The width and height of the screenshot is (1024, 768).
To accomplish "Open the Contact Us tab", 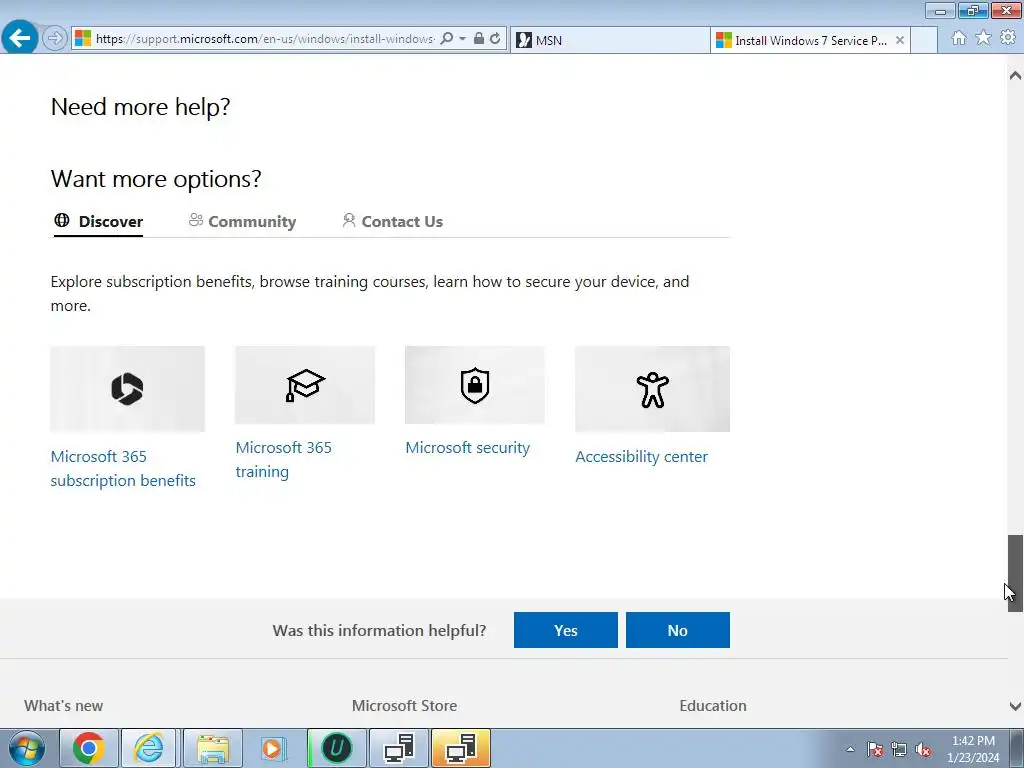I will [x=392, y=222].
